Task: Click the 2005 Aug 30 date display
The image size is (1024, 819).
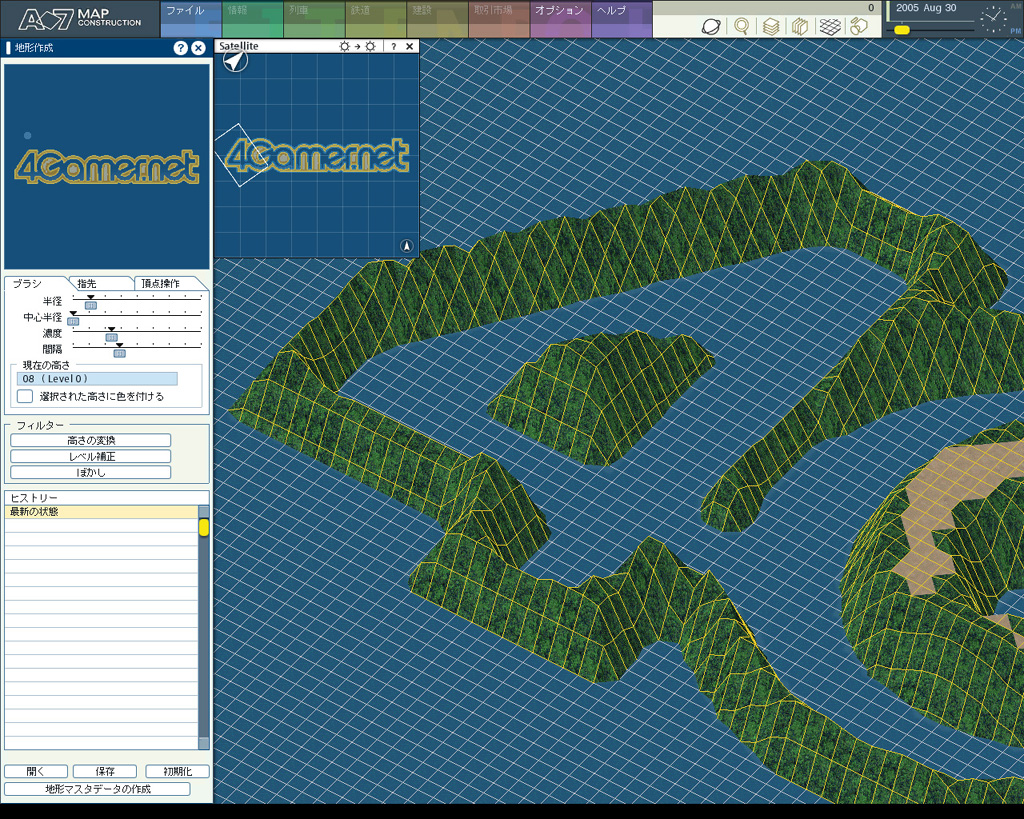Action: pos(926,8)
